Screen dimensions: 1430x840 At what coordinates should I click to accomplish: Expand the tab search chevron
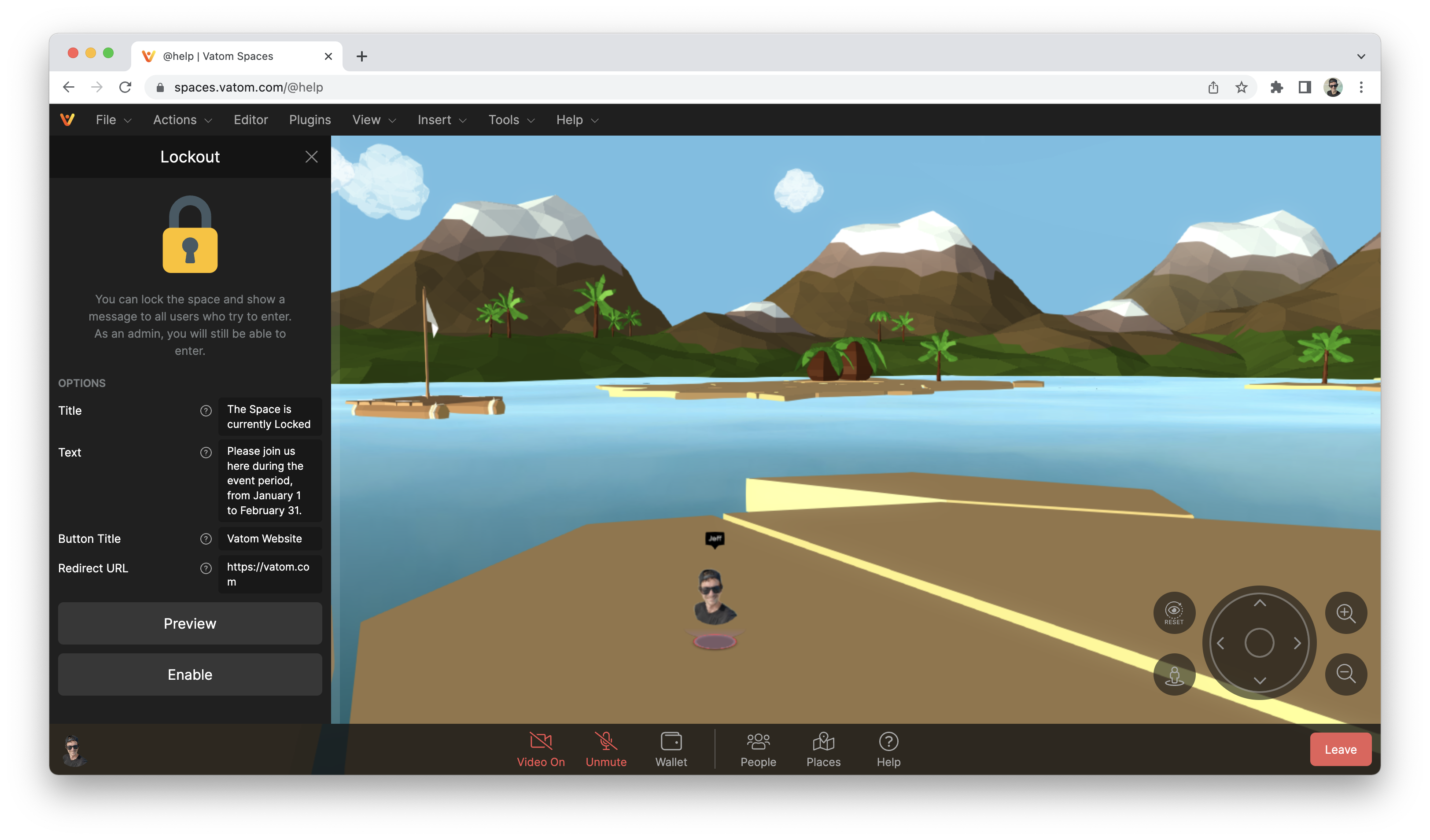[1361, 56]
